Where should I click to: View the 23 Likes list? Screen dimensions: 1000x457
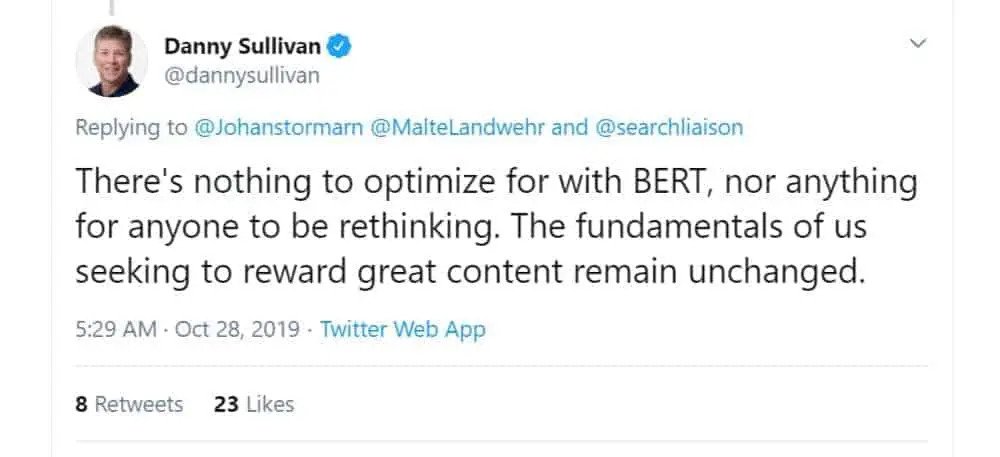coord(254,404)
